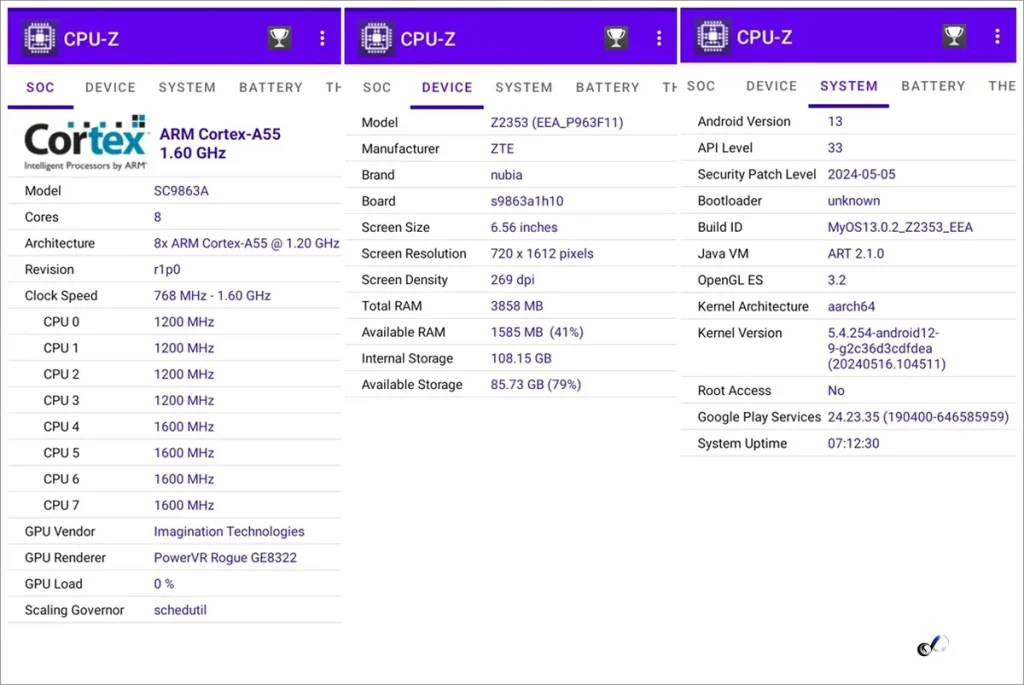1024x685 pixels.
Task: Click Bootloader value 'unknown'
Action: pyautogui.click(x=854, y=200)
